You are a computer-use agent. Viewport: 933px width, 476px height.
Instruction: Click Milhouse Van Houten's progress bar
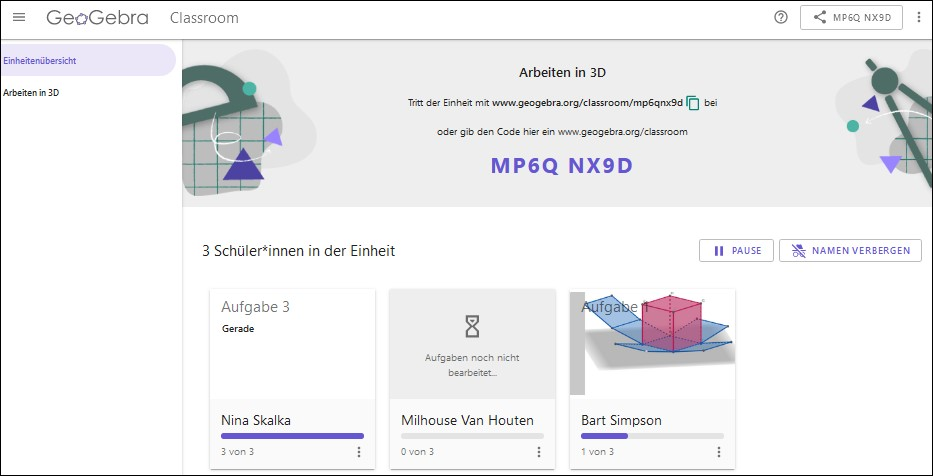[x=472, y=436]
